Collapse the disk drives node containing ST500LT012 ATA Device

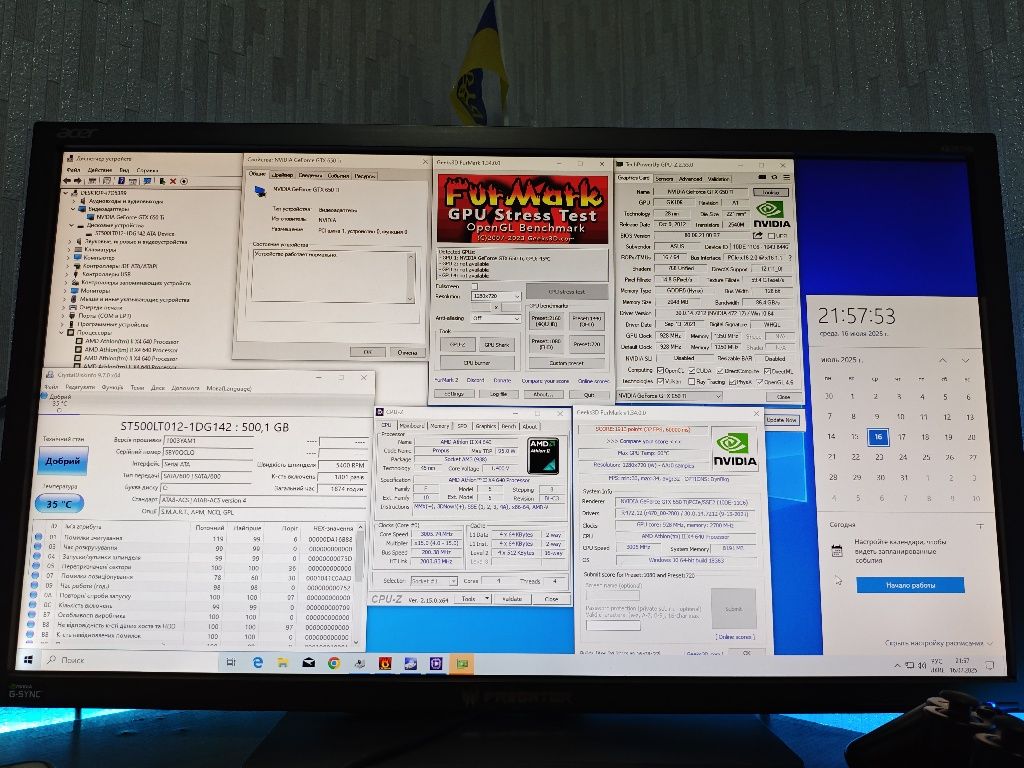coord(71,225)
